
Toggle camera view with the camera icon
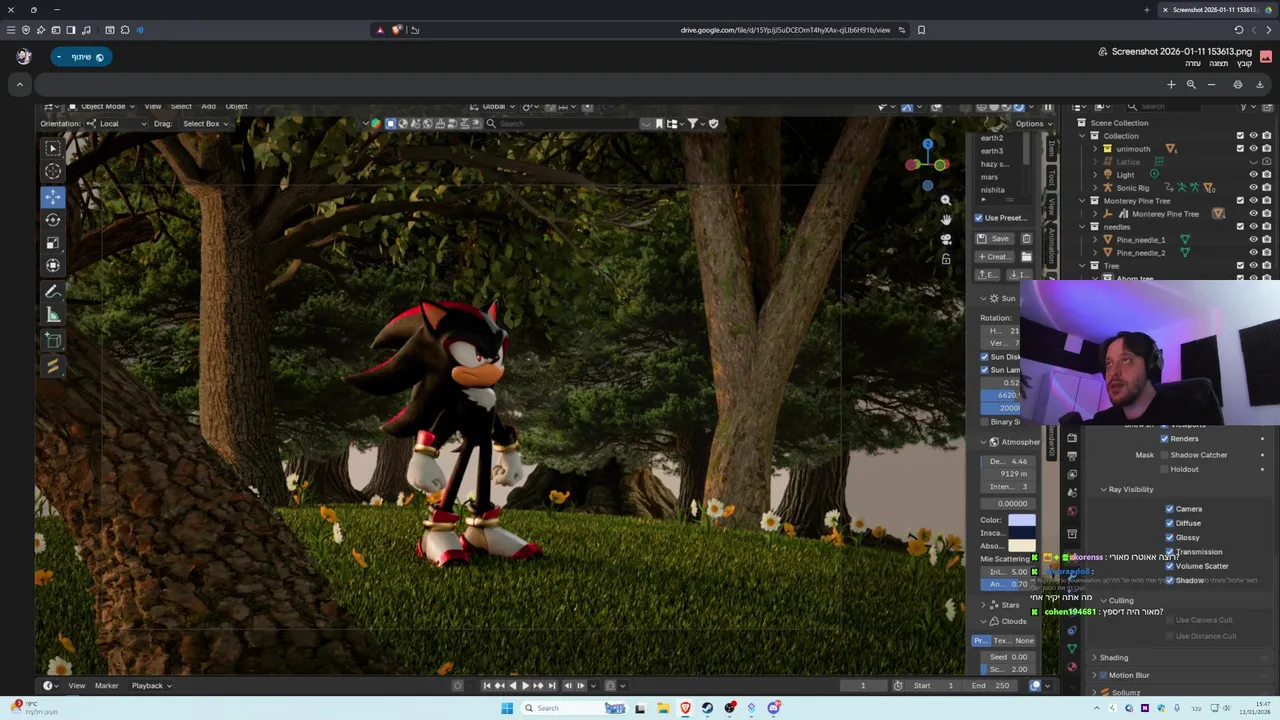(946, 240)
